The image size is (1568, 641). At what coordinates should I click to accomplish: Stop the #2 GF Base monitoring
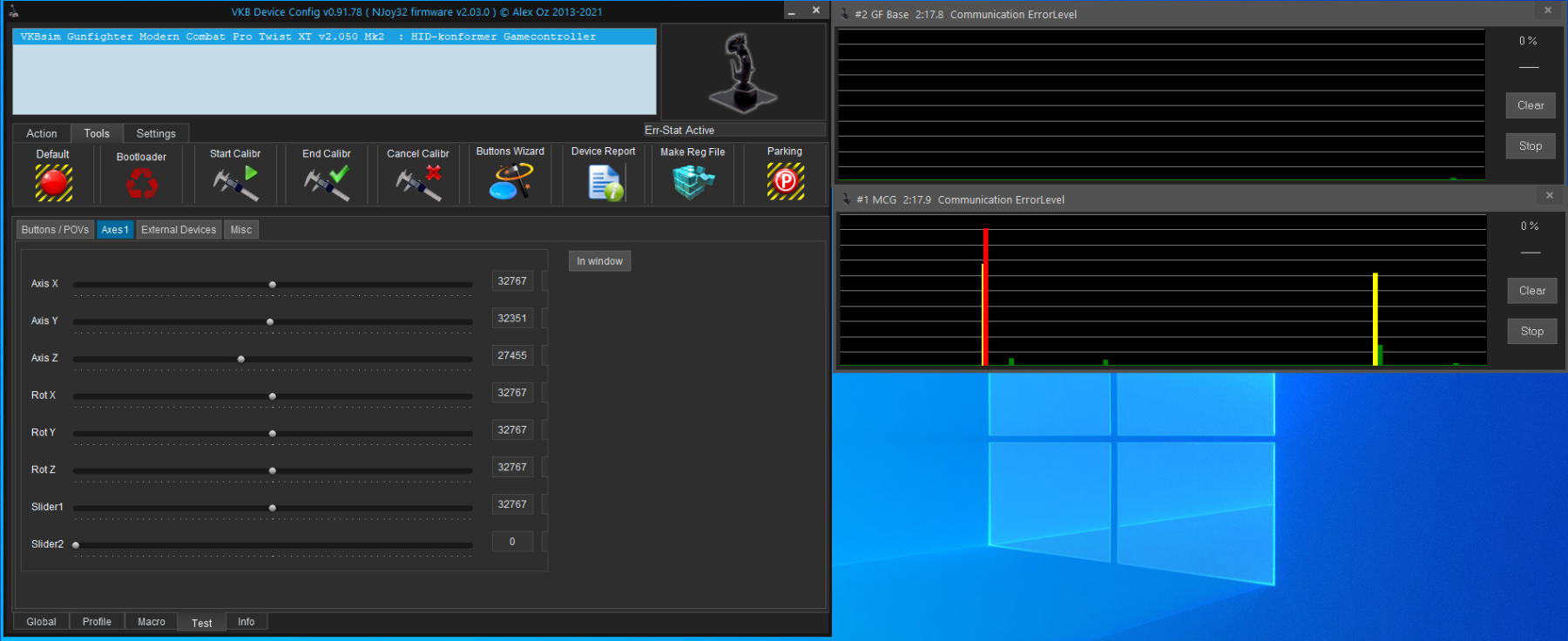click(1531, 146)
